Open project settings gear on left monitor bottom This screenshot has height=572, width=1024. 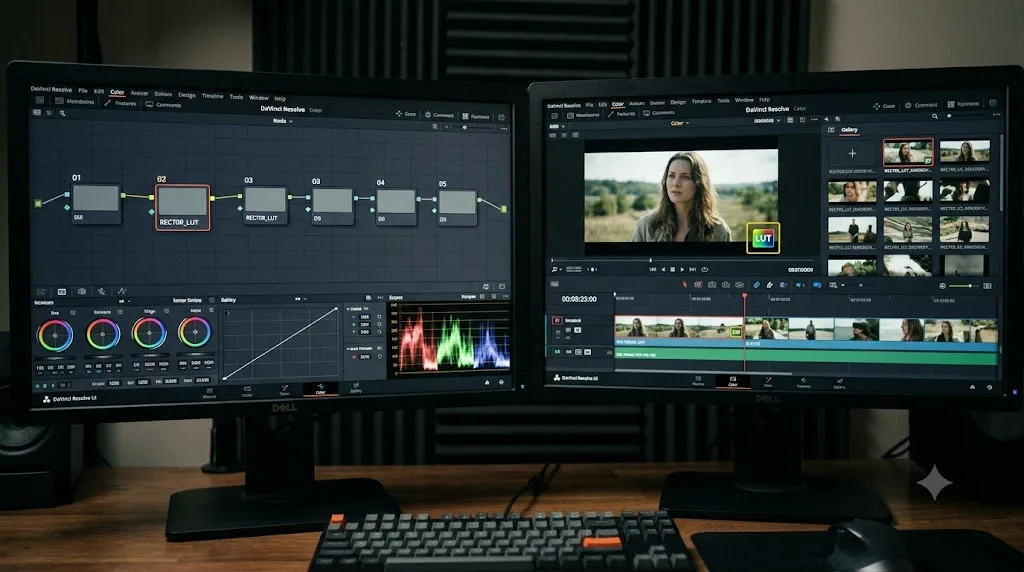point(502,383)
